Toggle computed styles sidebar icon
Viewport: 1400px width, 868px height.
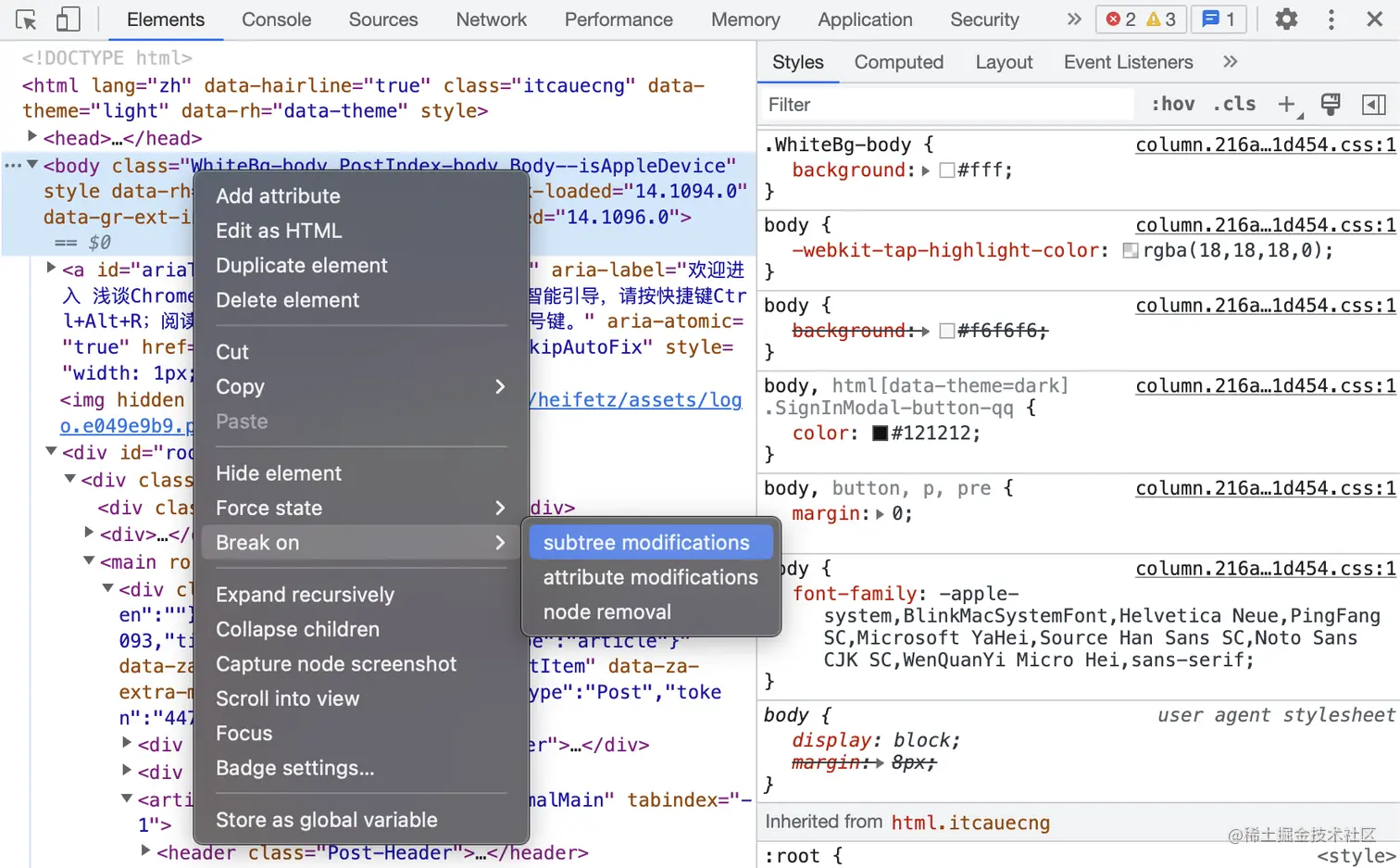(1374, 105)
